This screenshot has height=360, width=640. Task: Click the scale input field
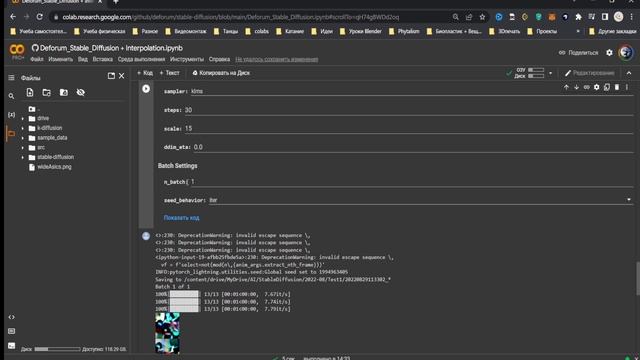point(408,128)
